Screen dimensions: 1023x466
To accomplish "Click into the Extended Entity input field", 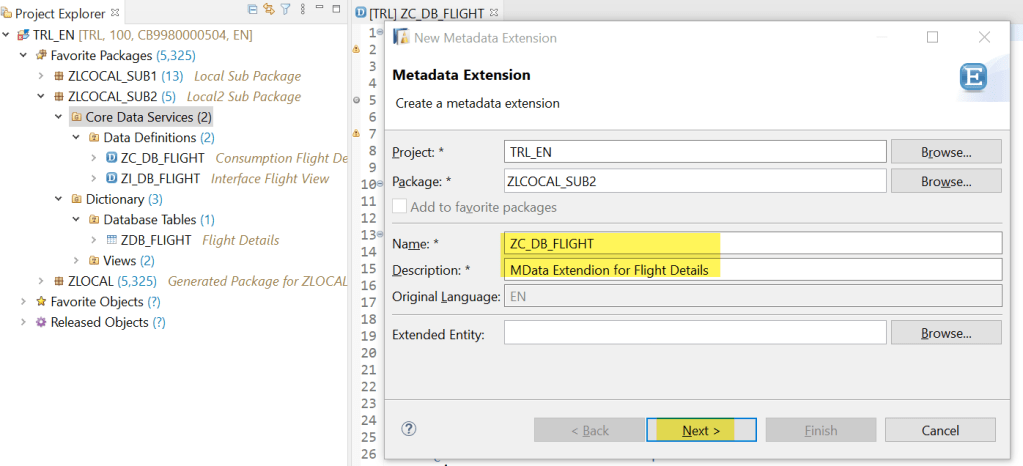I will pyautogui.click(x=695, y=333).
